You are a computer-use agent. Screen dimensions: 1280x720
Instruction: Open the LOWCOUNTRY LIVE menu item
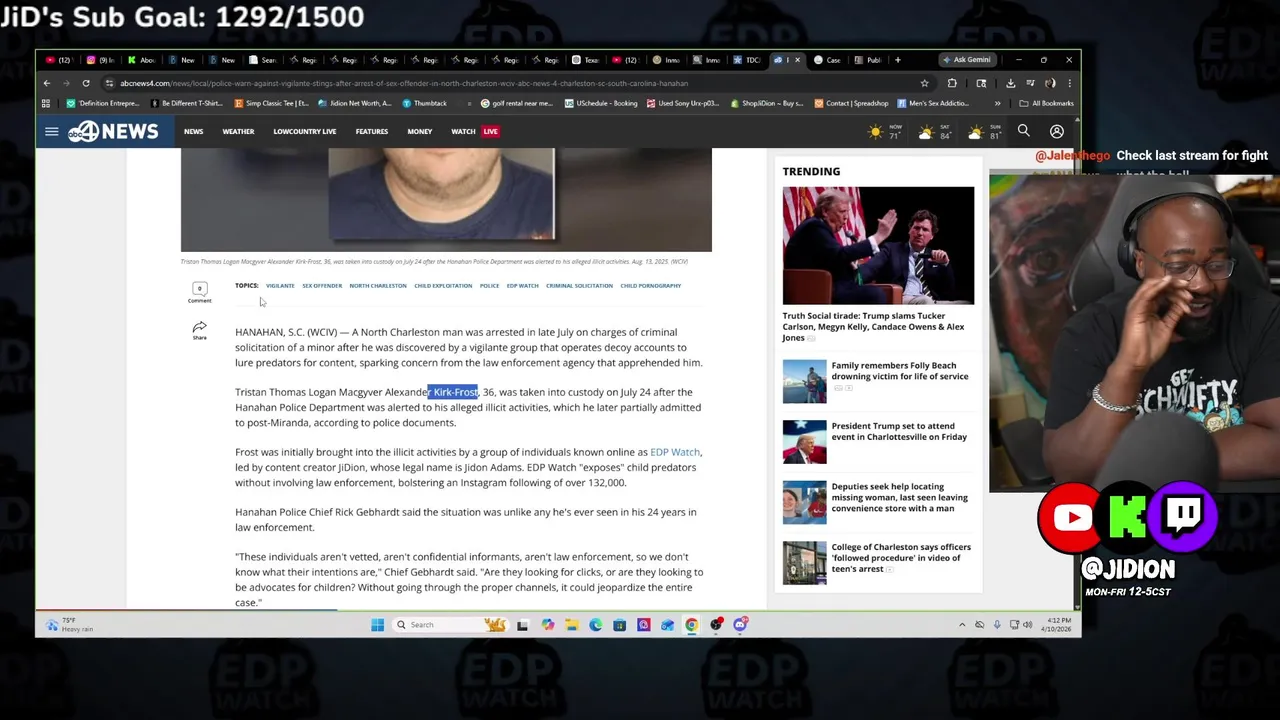pos(304,131)
